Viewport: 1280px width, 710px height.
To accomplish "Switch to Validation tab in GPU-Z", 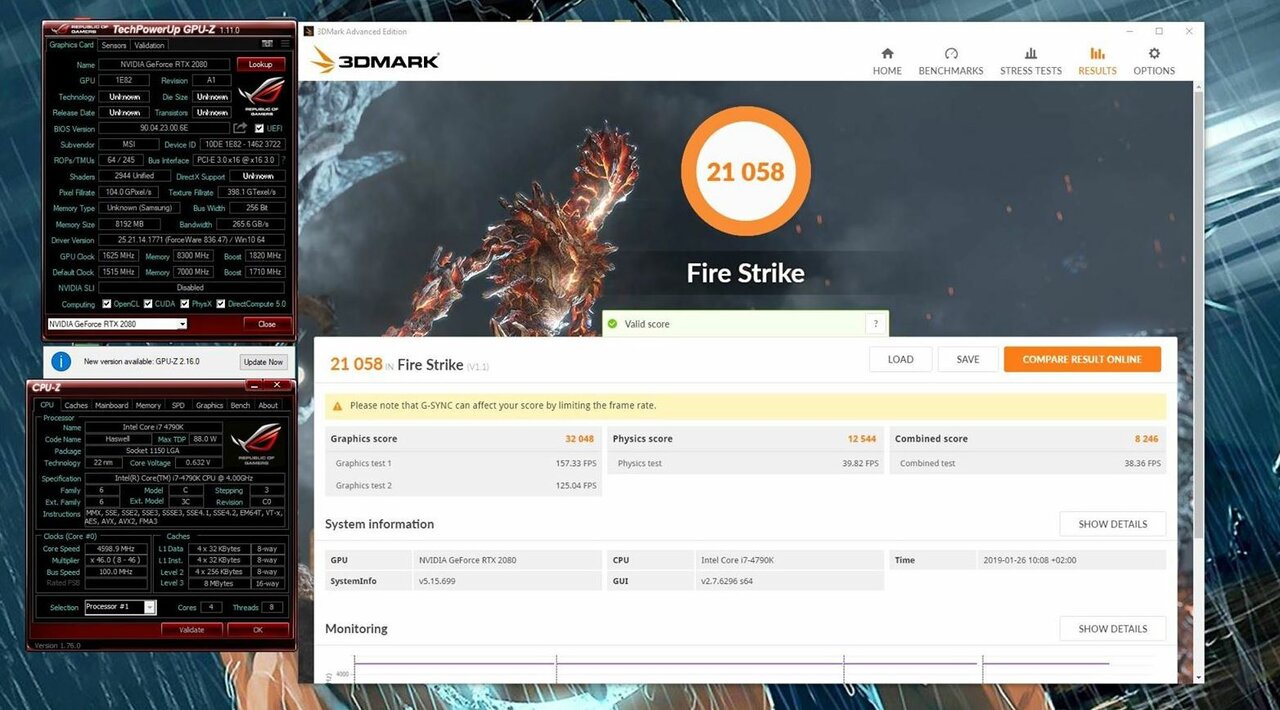I will (x=149, y=45).
